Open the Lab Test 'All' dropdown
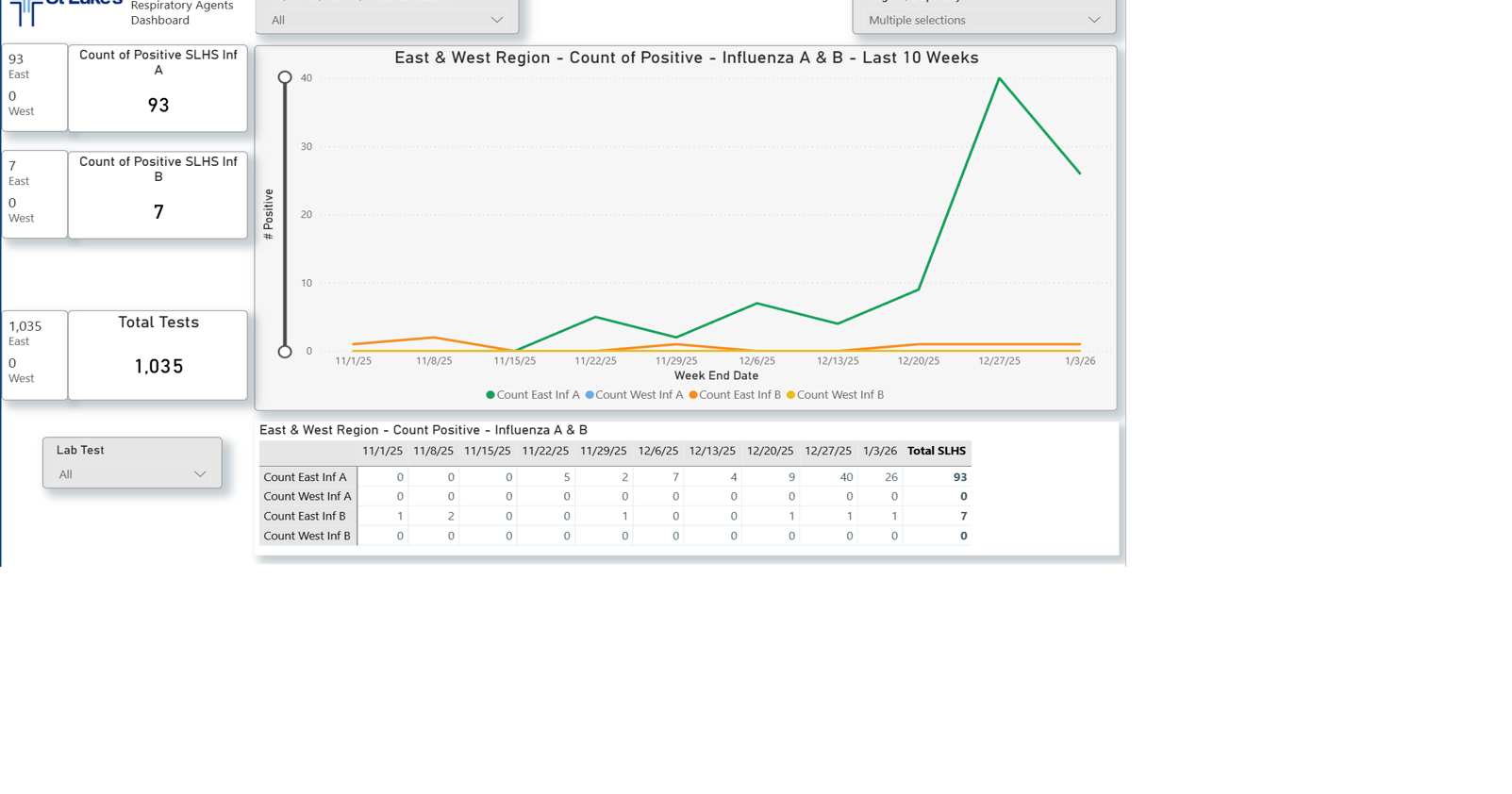The width and height of the screenshot is (1512, 794). 132,474
